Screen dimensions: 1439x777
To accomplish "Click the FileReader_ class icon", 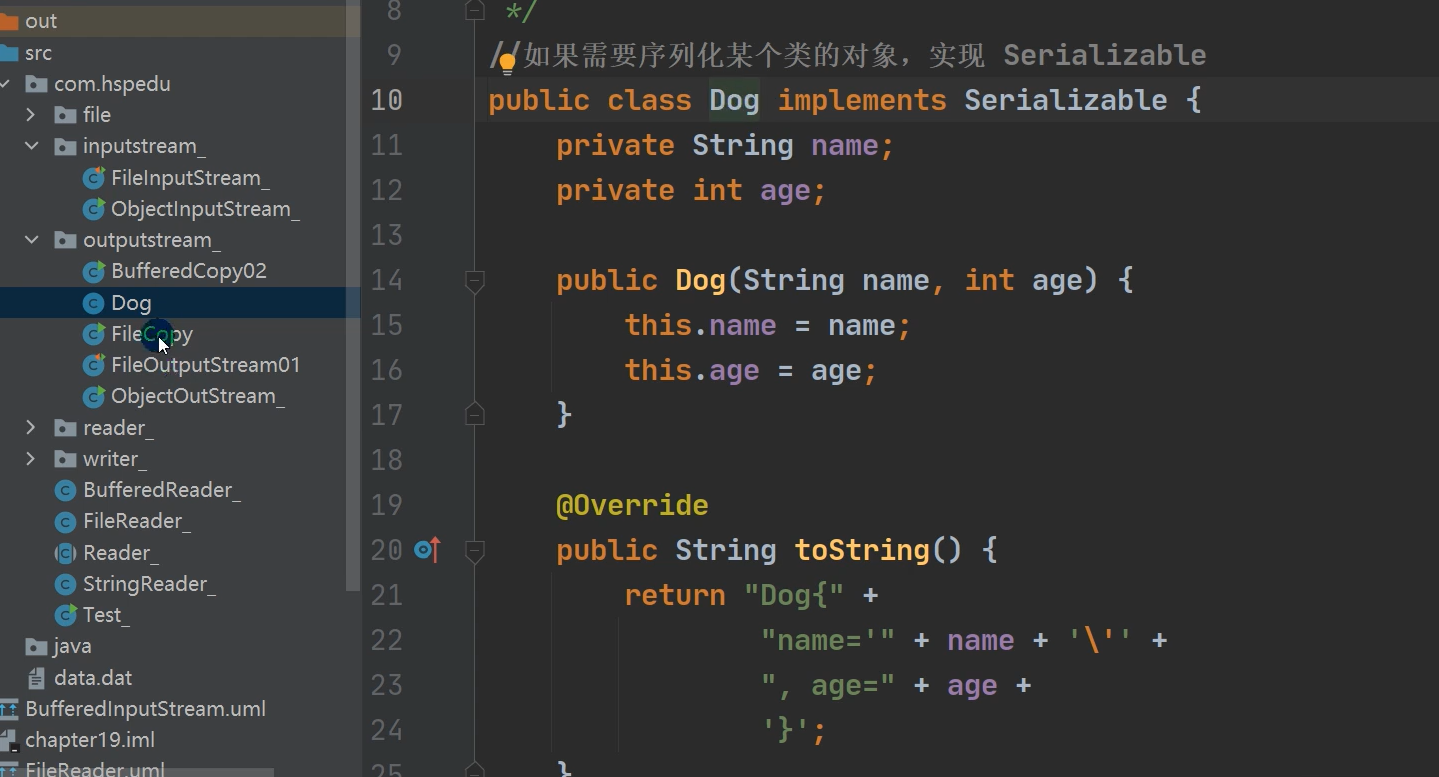I will pyautogui.click(x=65, y=521).
